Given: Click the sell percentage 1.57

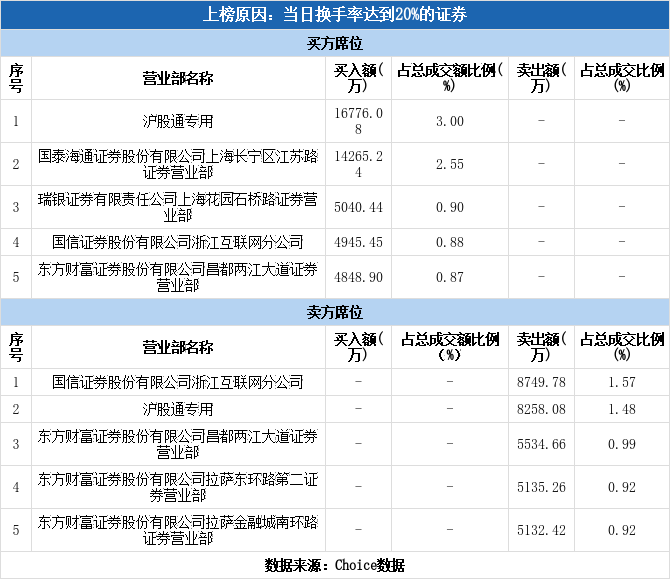Looking at the screenshot, I should point(622,382).
